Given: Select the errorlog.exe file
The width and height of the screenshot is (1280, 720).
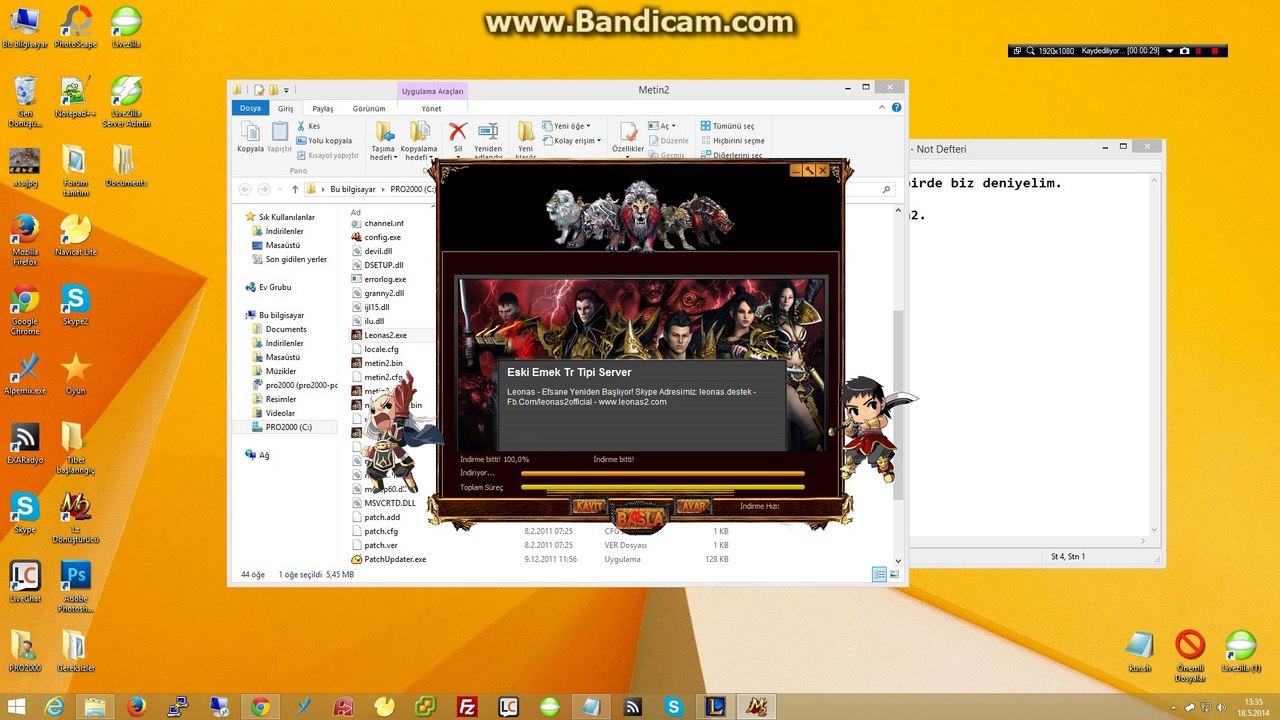Looking at the screenshot, I should click(x=379, y=279).
